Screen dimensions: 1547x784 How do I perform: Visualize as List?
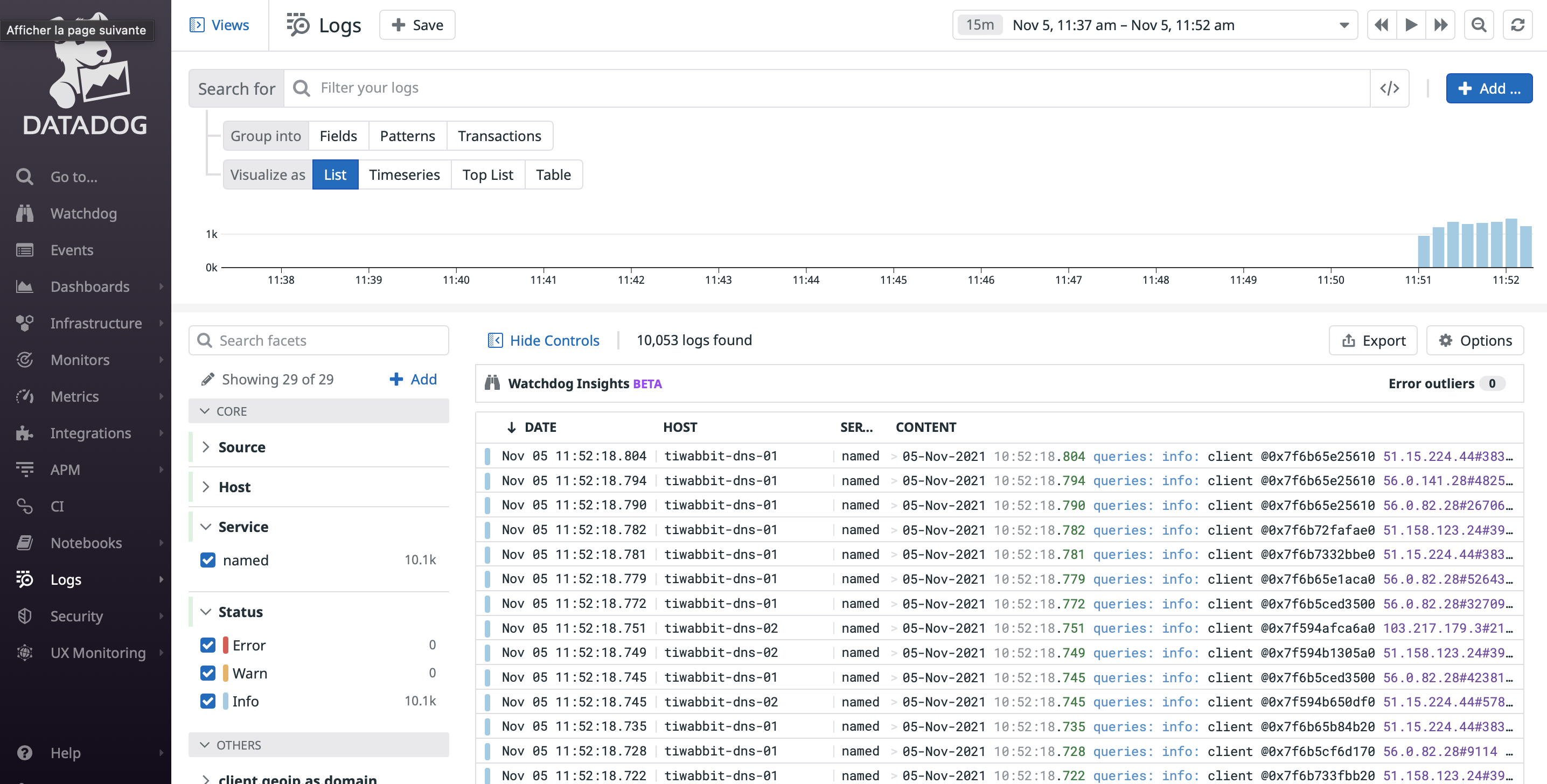(335, 174)
